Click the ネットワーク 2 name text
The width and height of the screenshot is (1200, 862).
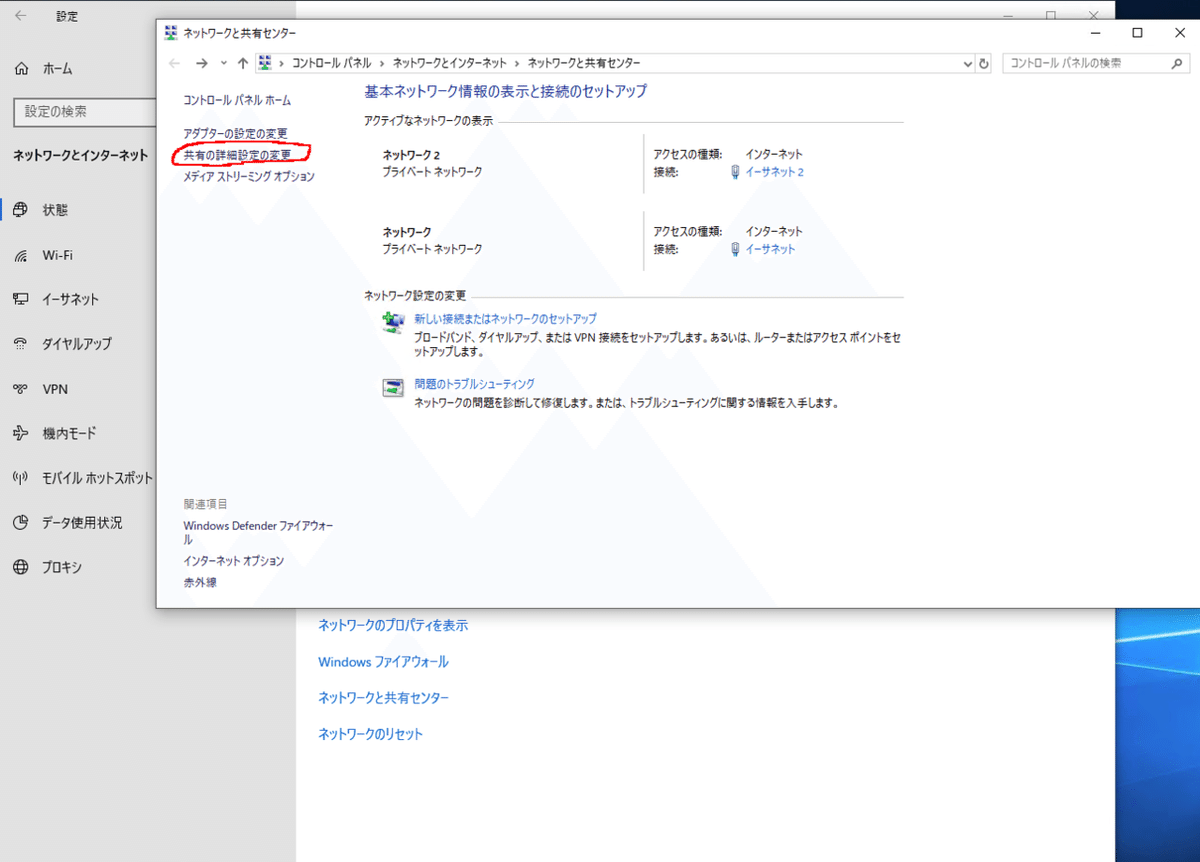pyautogui.click(x=411, y=155)
